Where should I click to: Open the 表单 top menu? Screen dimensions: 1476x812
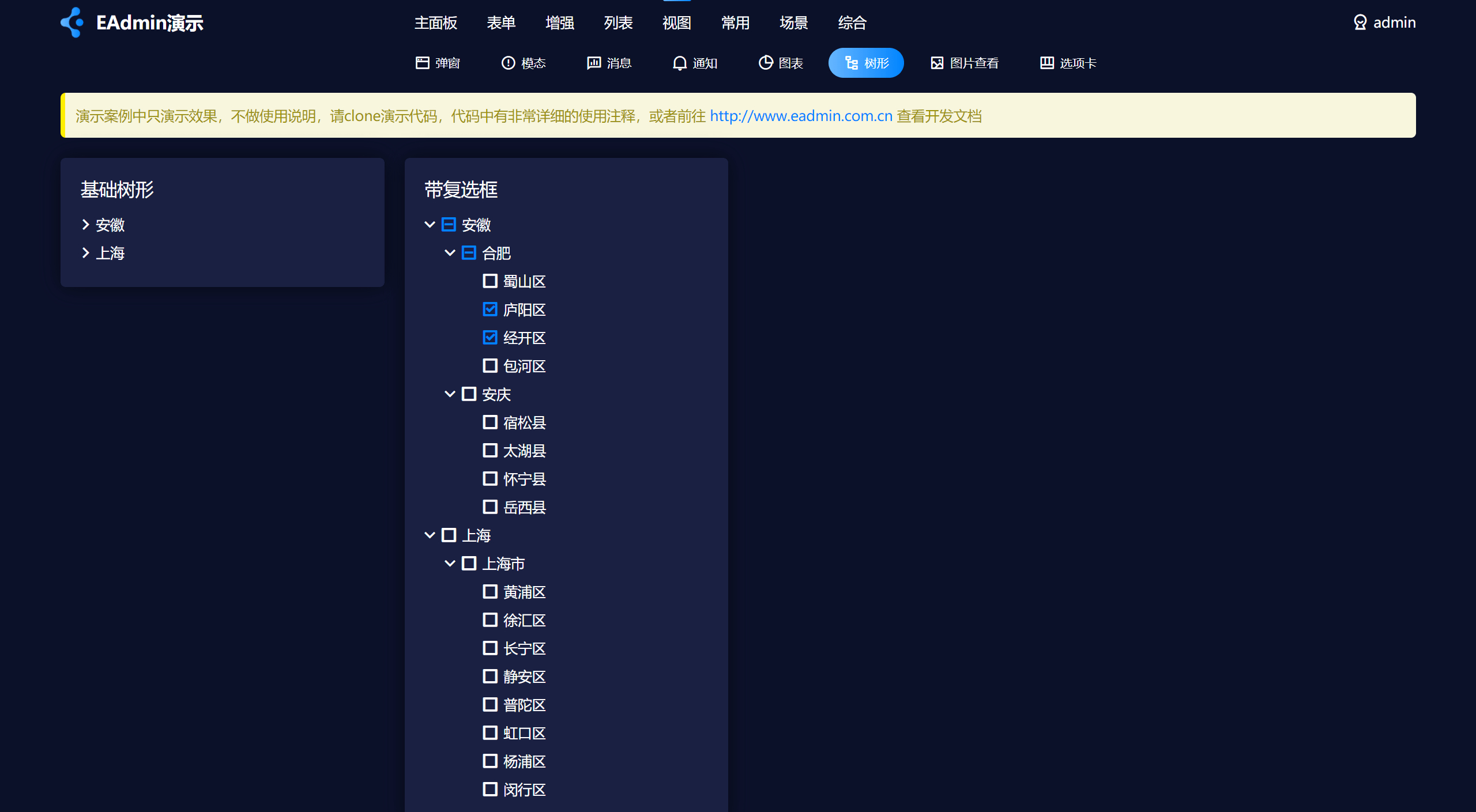500,23
